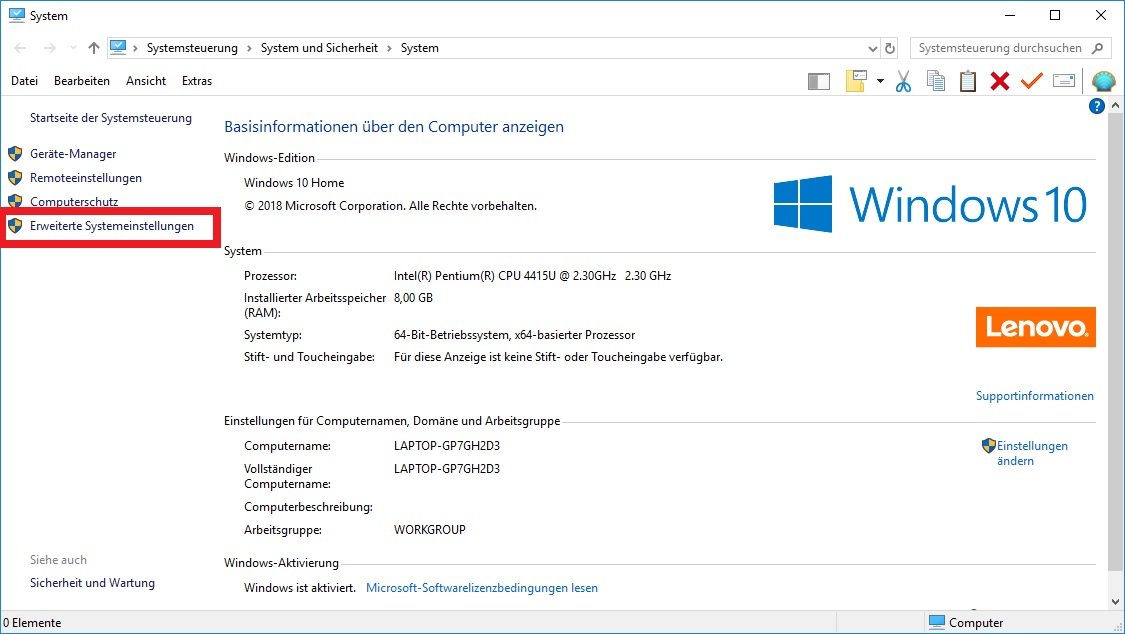Click 'Windows 10 Home' edition text
The image size is (1125, 634).
click(294, 183)
